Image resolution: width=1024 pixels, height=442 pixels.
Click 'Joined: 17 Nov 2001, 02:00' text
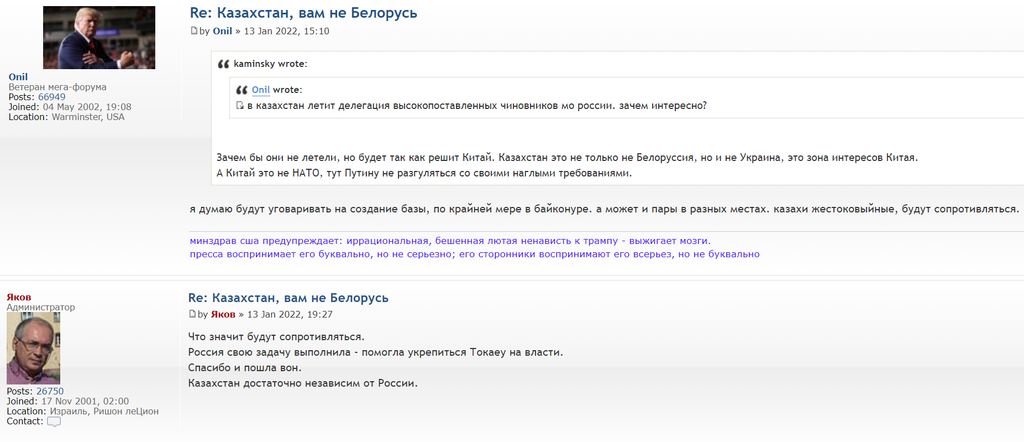68,402
